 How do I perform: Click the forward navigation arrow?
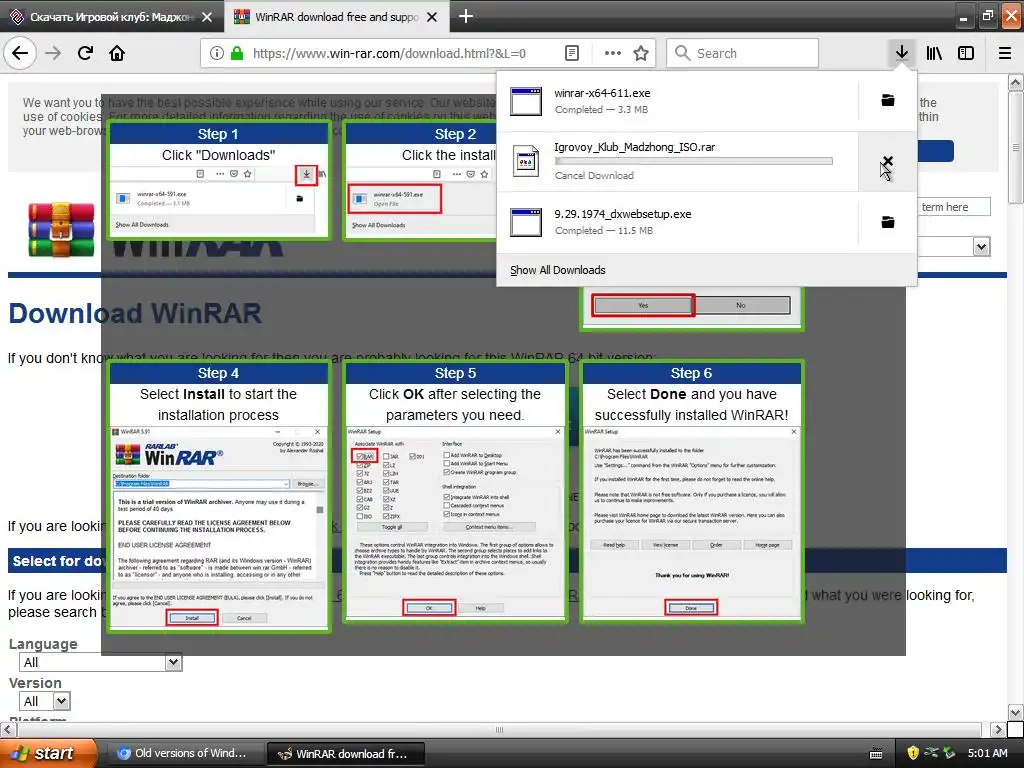53,53
